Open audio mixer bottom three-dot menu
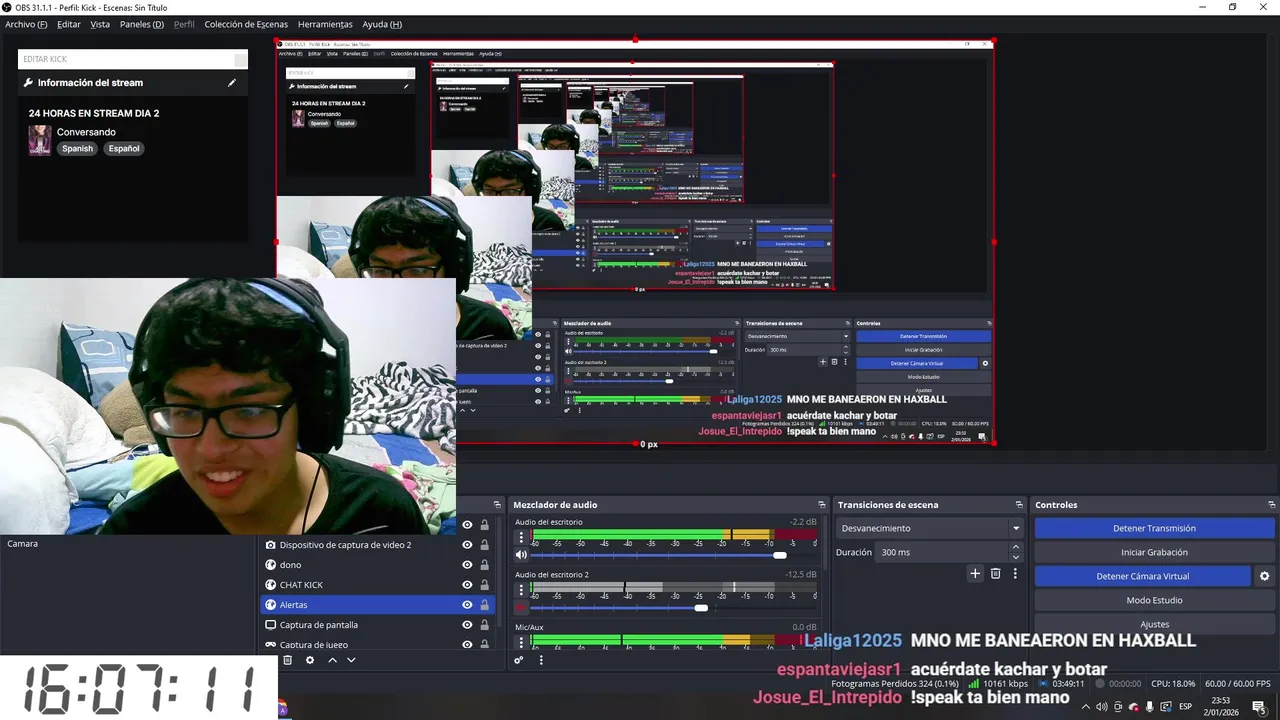Screen dimensions: 1280x720 pyautogui.click(x=541, y=660)
